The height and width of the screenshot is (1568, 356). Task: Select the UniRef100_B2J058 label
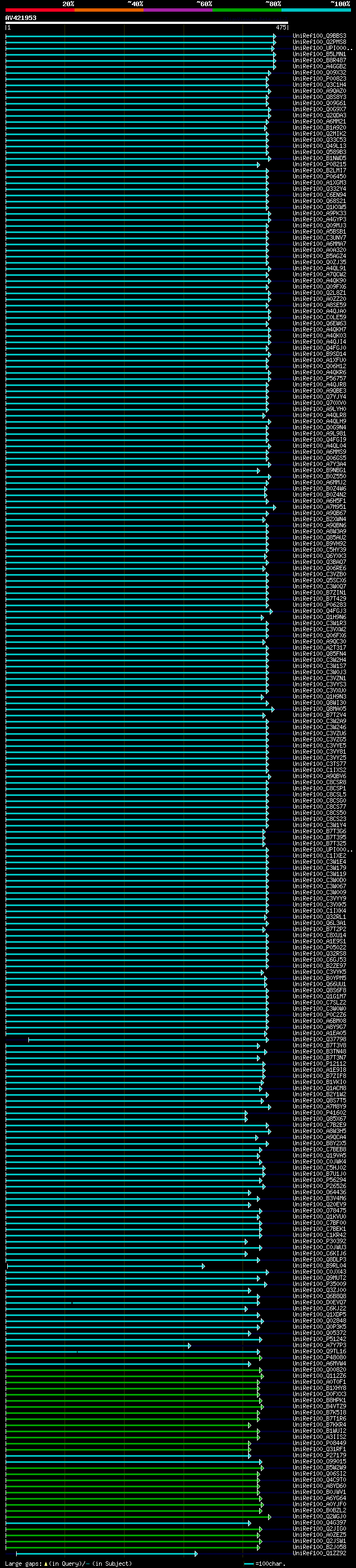coord(319,1547)
